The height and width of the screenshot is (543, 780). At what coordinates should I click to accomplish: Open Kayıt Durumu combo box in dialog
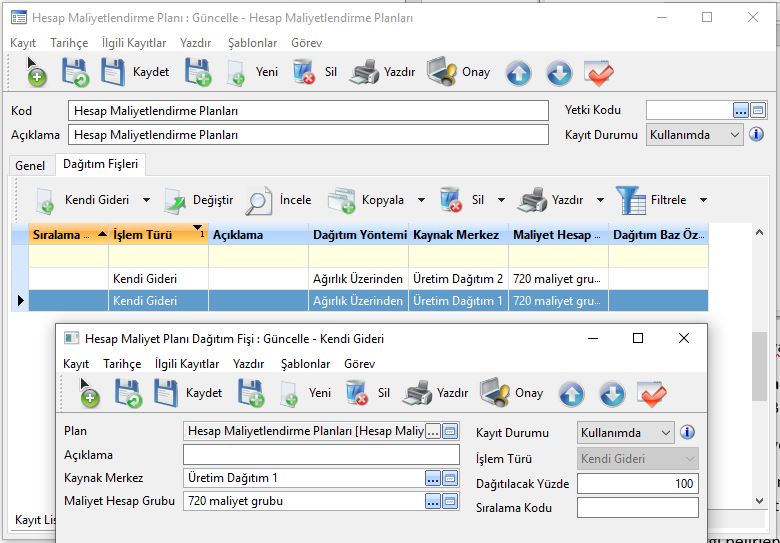point(666,433)
